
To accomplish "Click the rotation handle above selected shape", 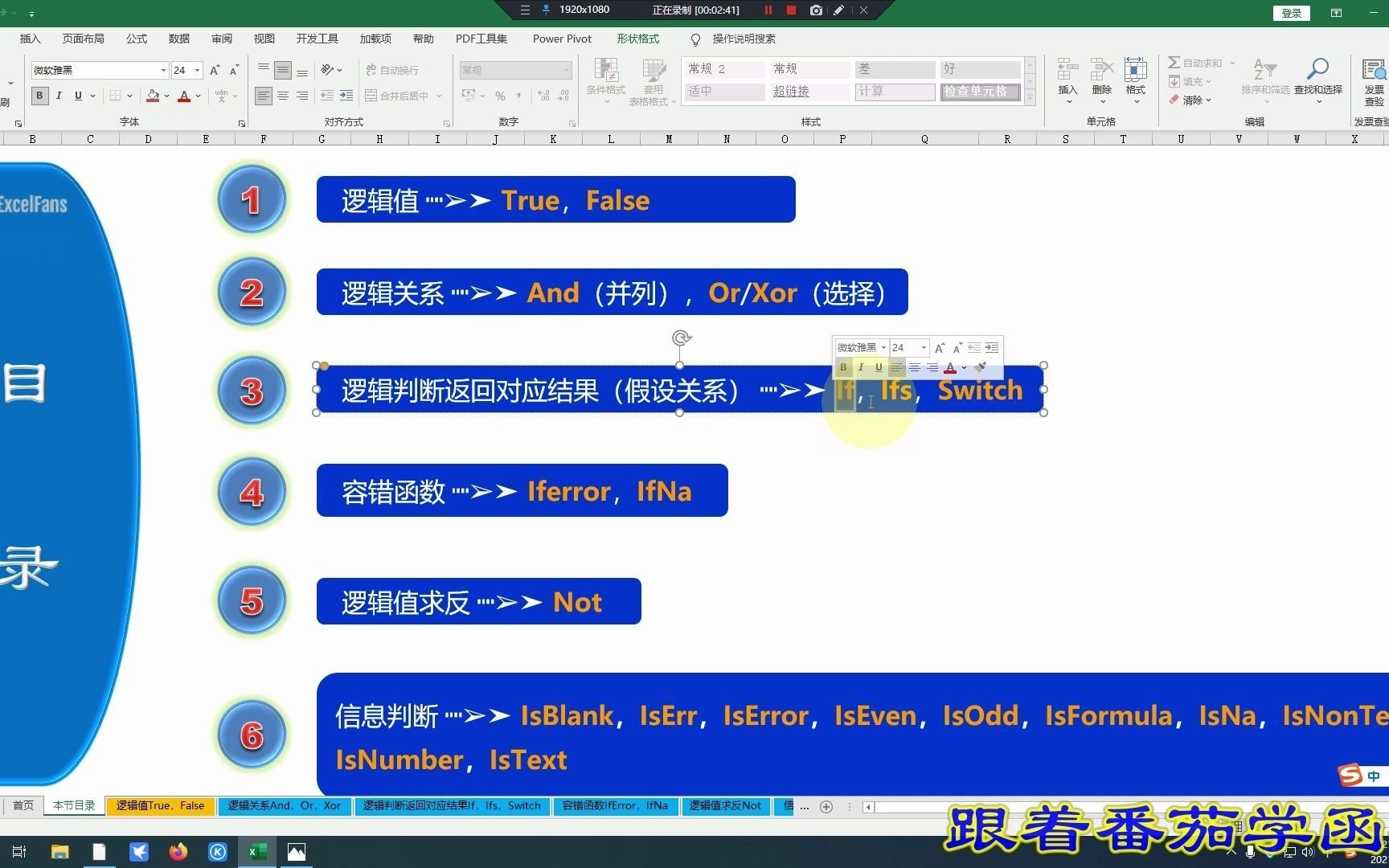I will [681, 338].
